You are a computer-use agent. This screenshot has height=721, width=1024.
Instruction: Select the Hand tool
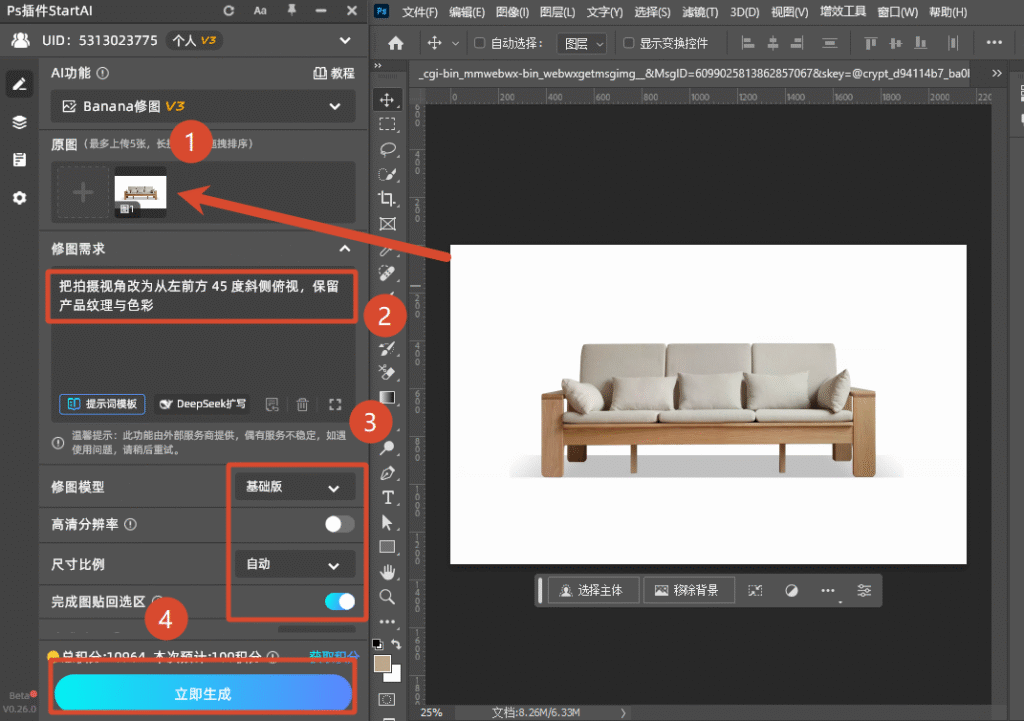tap(387, 572)
